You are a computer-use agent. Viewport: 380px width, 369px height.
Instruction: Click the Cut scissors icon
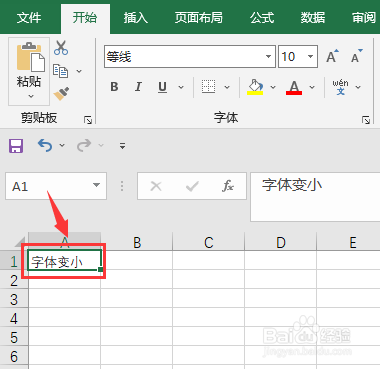(x=61, y=48)
